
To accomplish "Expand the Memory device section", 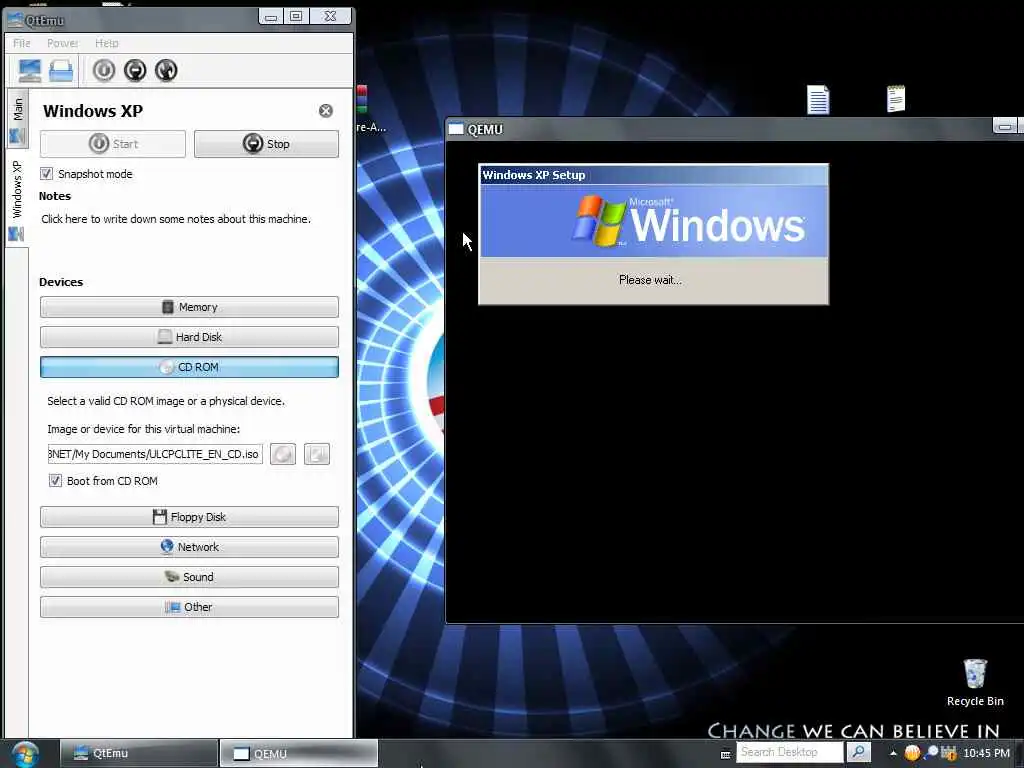I will click(x=189, y=307).
